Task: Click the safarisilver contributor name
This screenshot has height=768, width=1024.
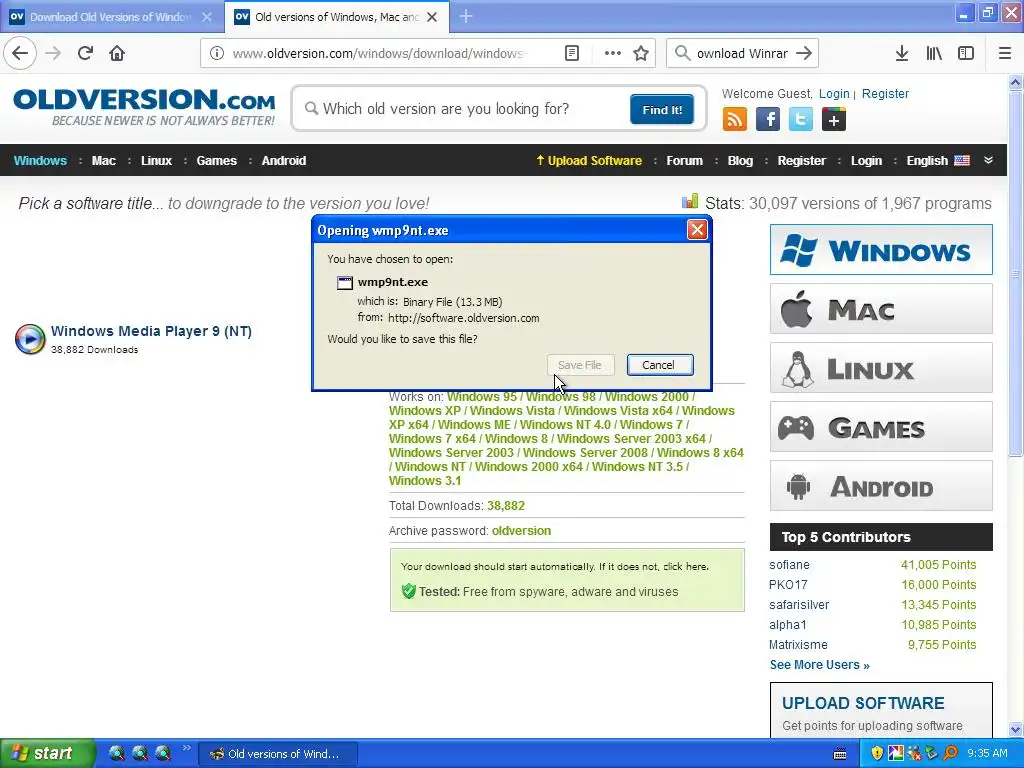Action: click(x=799, y=605)
